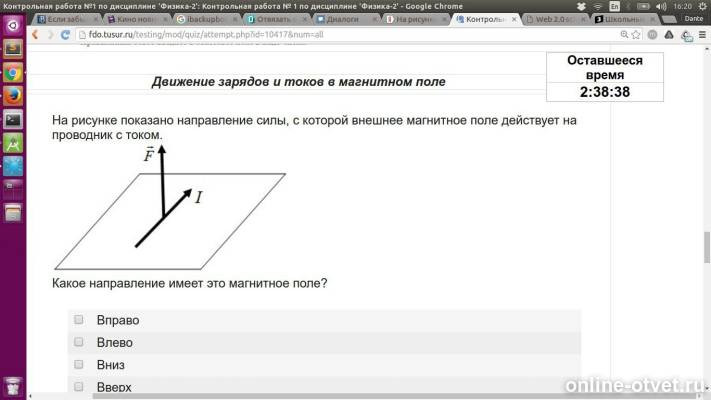Bookmark this page with star icon
The image size is (711, 400).
(636, 34)
